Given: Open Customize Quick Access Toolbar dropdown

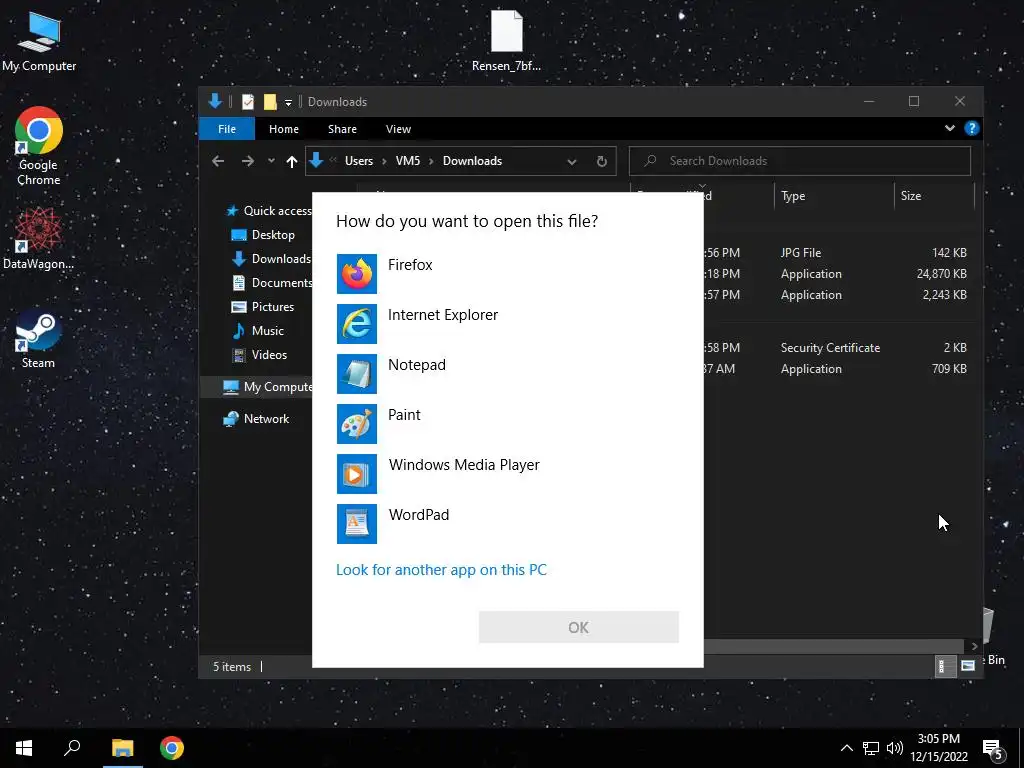Looking at the screenshot, I should tap(288, 103).
